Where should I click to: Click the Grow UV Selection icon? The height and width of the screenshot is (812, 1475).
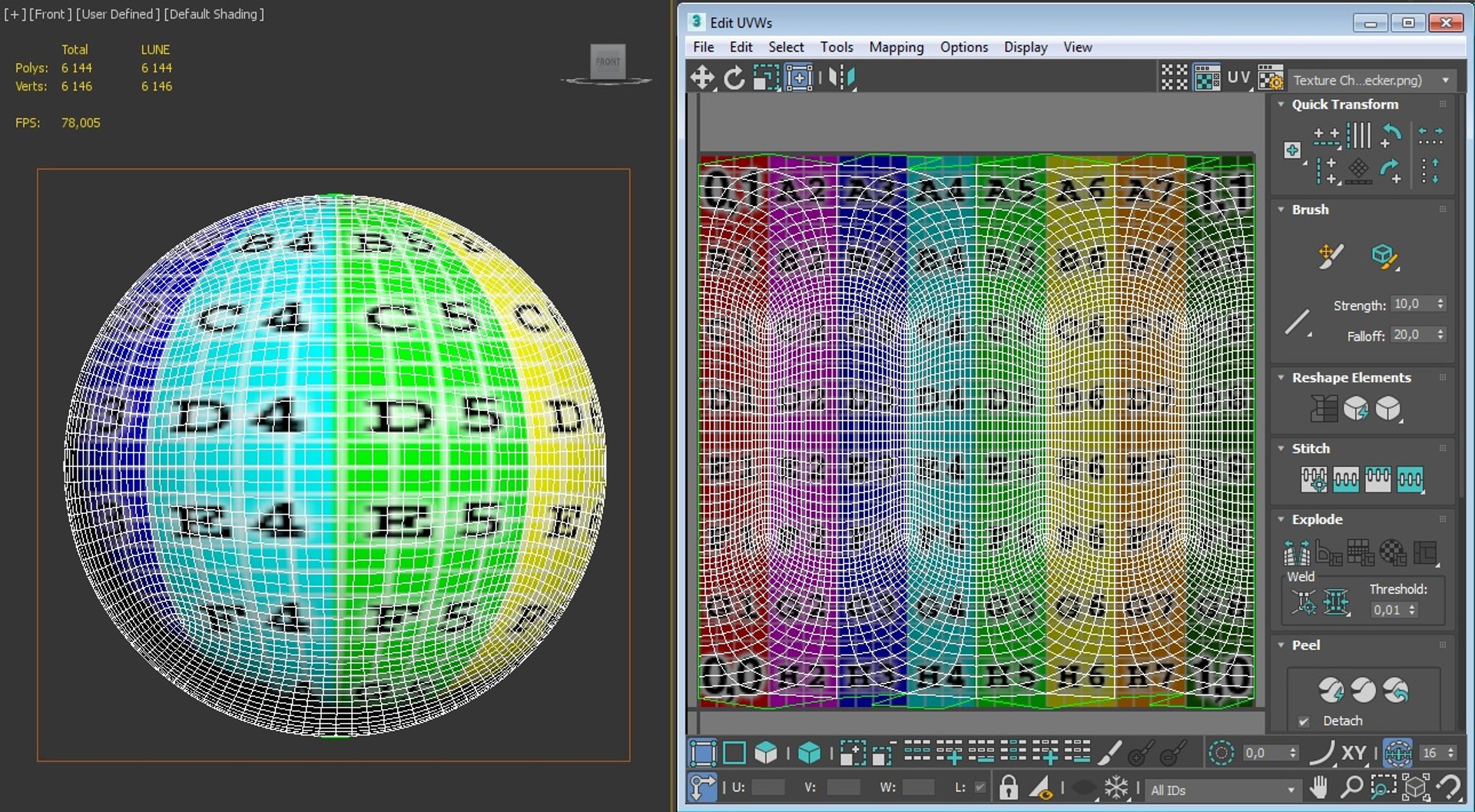click(x=852, y=753)
